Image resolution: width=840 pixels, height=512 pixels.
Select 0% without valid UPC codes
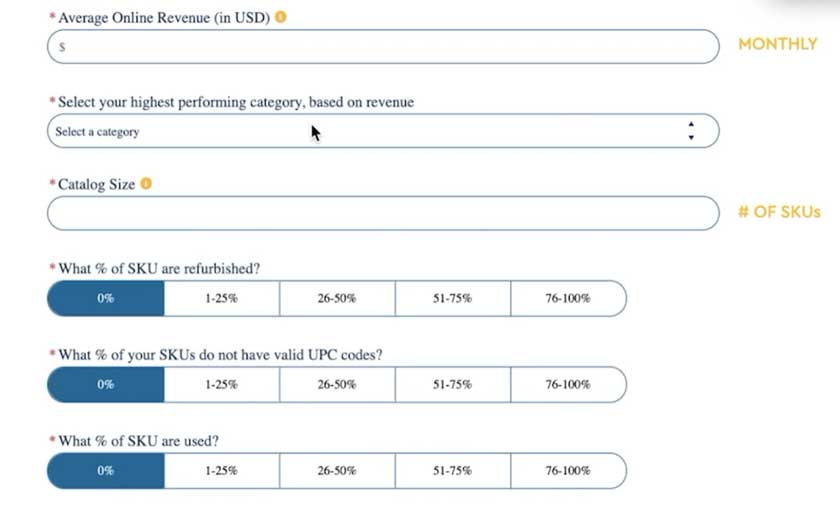[106, 384]
